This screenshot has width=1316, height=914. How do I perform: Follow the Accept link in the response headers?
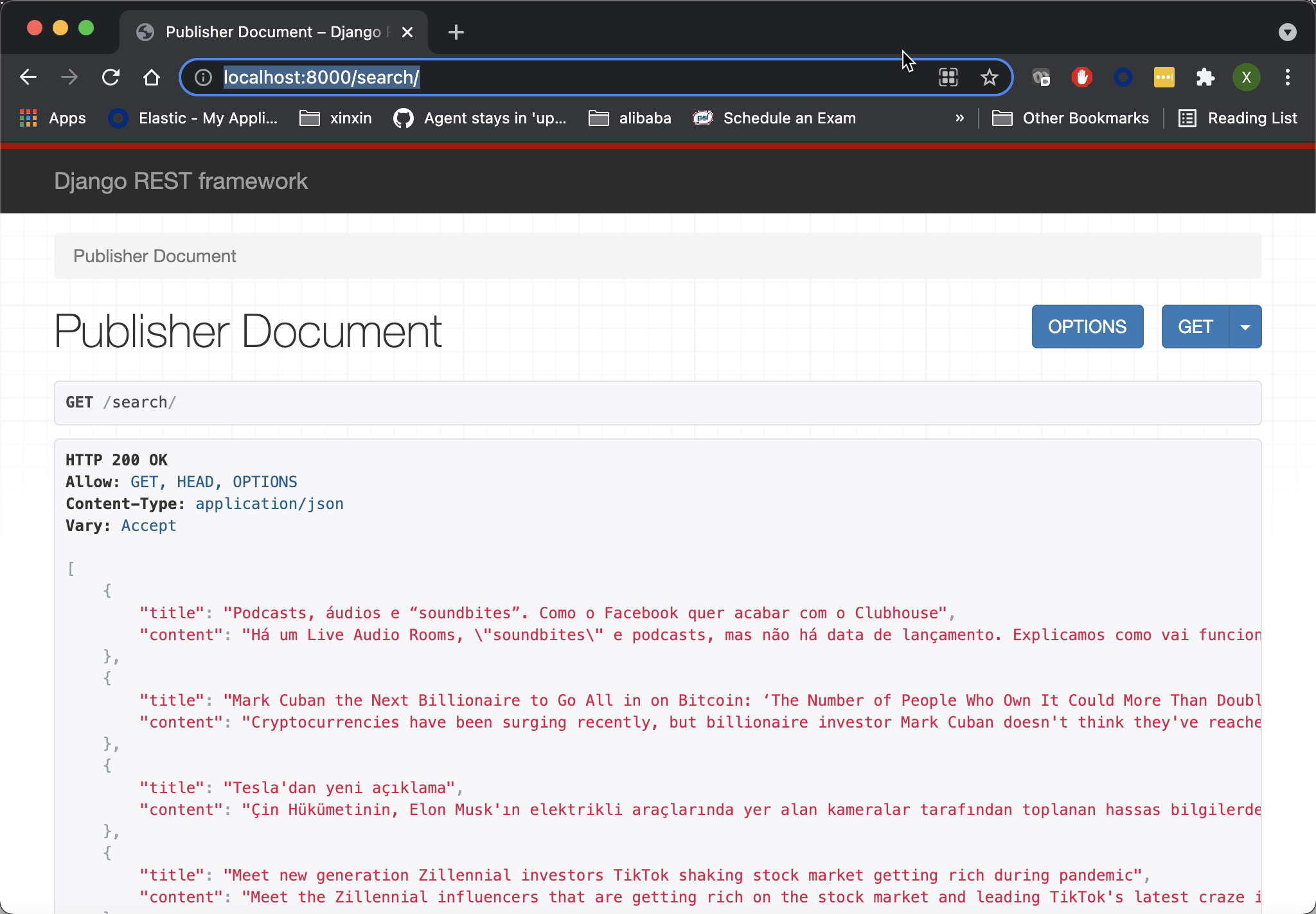(x=148, y=525)
